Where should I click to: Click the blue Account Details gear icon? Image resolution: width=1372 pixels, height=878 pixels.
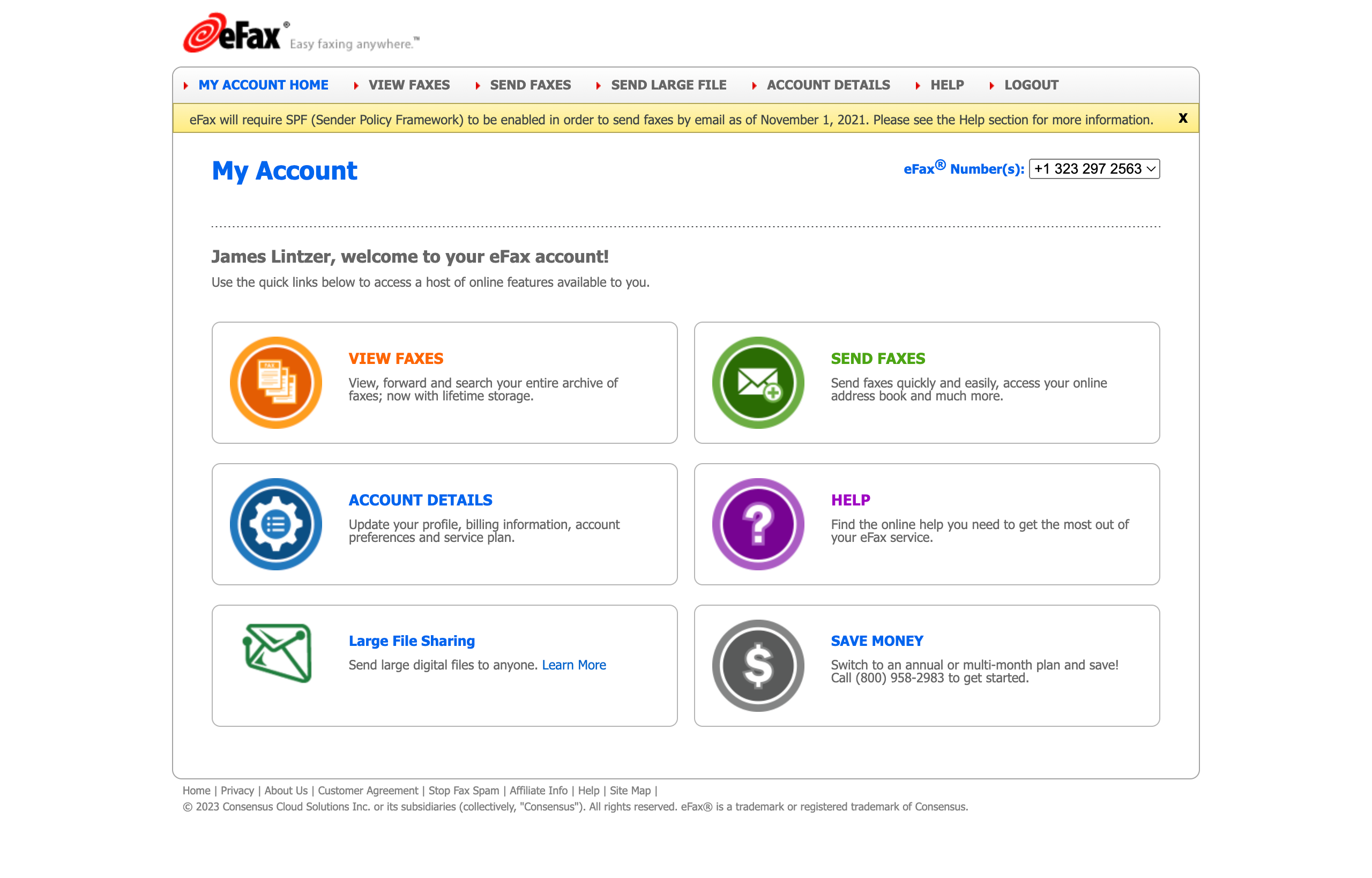[275, 524]
